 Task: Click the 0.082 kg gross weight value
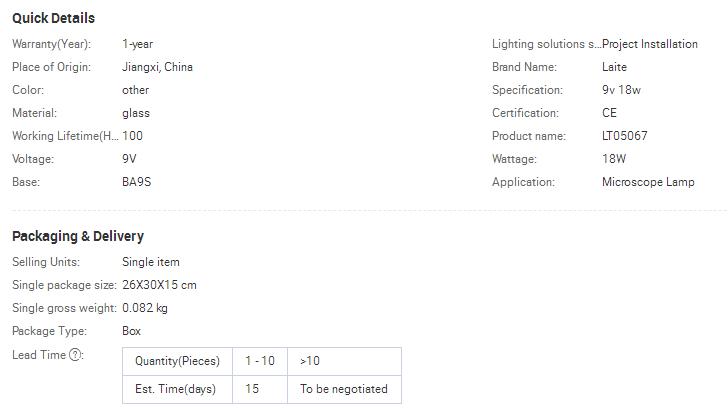(145, 308)
